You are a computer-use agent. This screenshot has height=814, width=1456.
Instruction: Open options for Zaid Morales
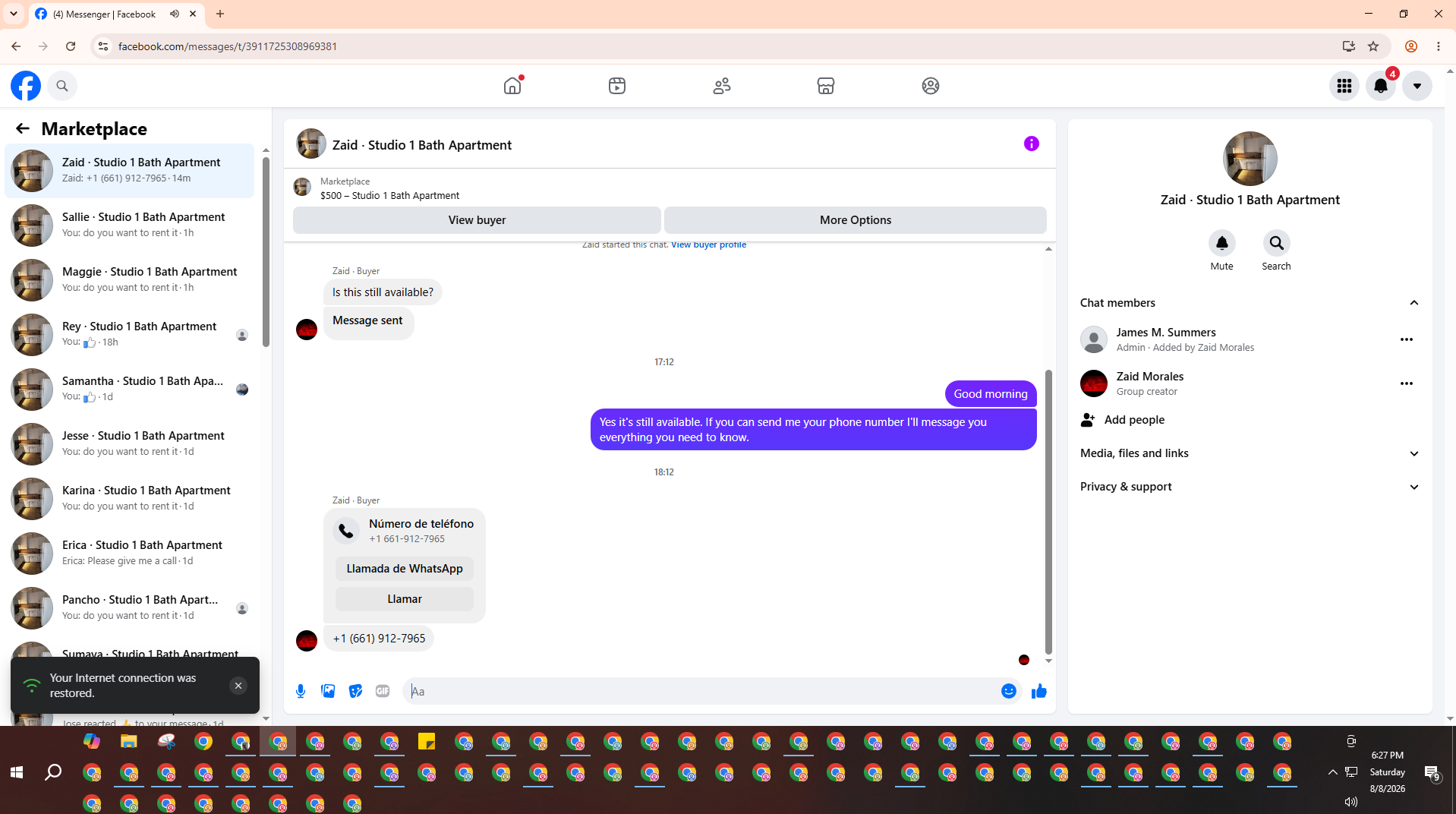(x=1407, y=383)
